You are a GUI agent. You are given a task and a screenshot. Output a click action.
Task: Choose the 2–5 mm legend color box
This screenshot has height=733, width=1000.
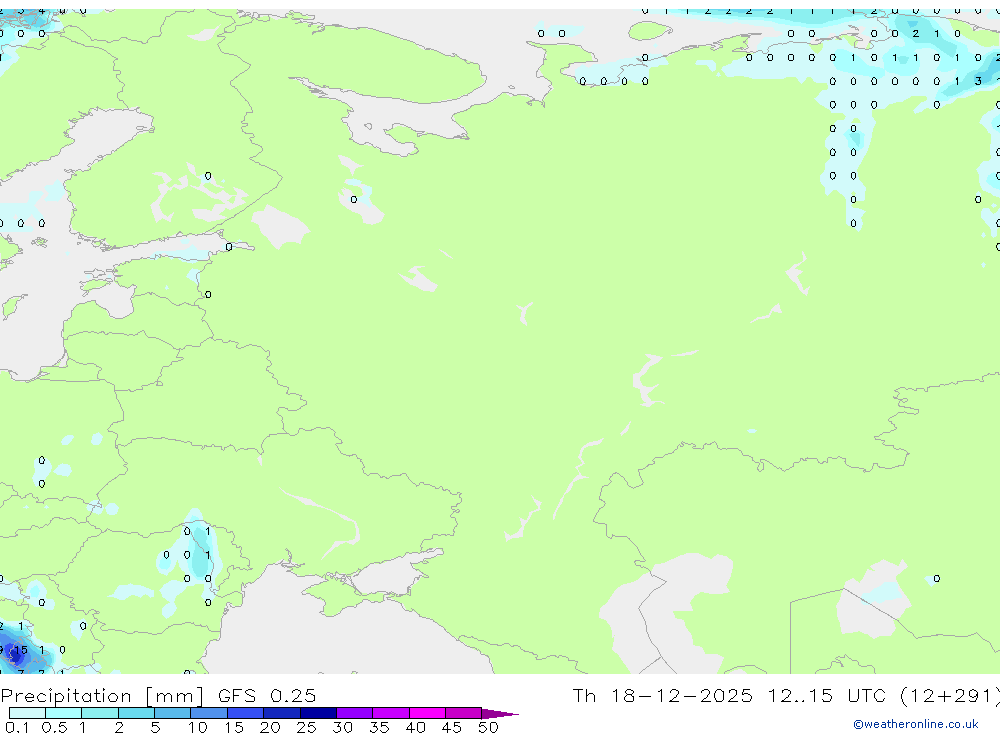pyautogui.click(x=136, y=713)
